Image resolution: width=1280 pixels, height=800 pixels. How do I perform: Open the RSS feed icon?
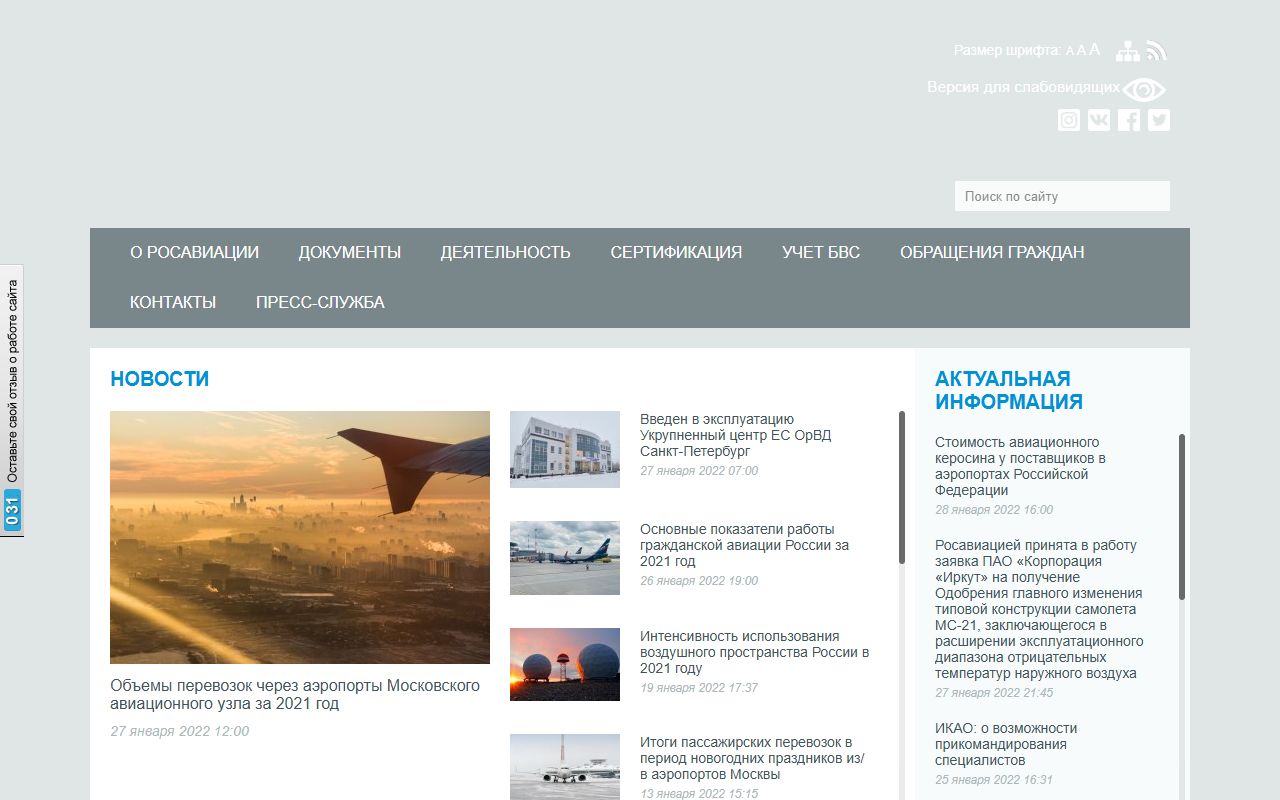[1156, 51]
